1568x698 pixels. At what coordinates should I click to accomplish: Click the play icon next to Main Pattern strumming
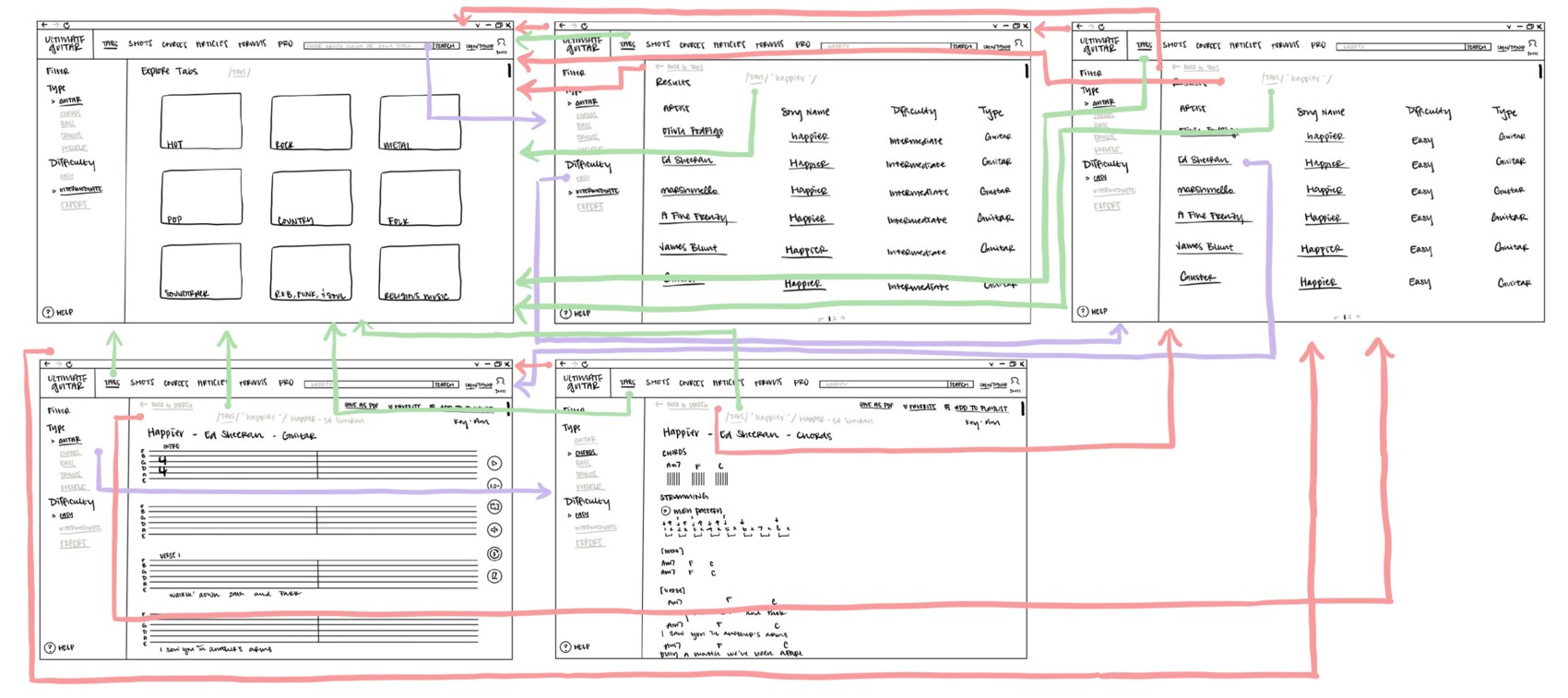[665, 510]
